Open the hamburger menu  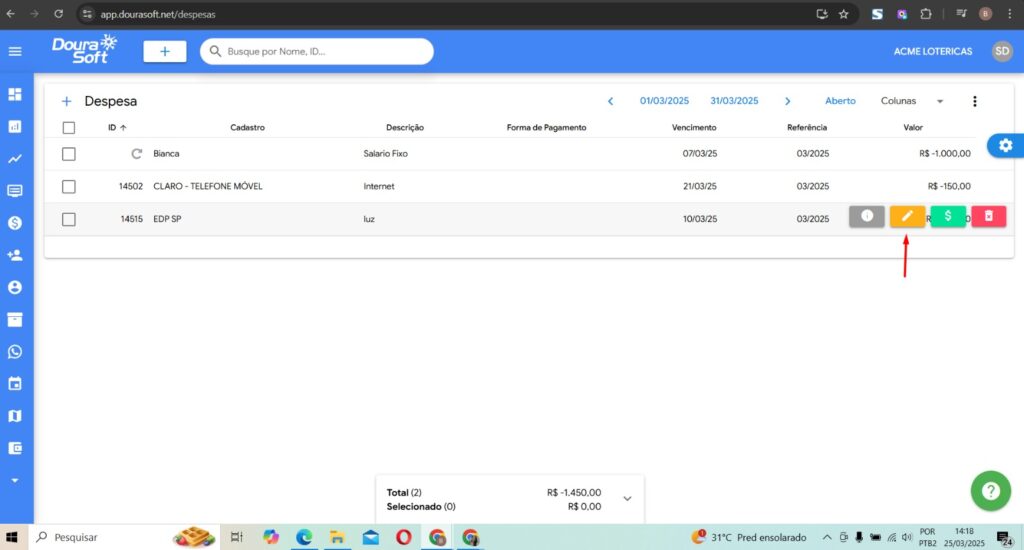pyautogui.click(x=15, y=51)
